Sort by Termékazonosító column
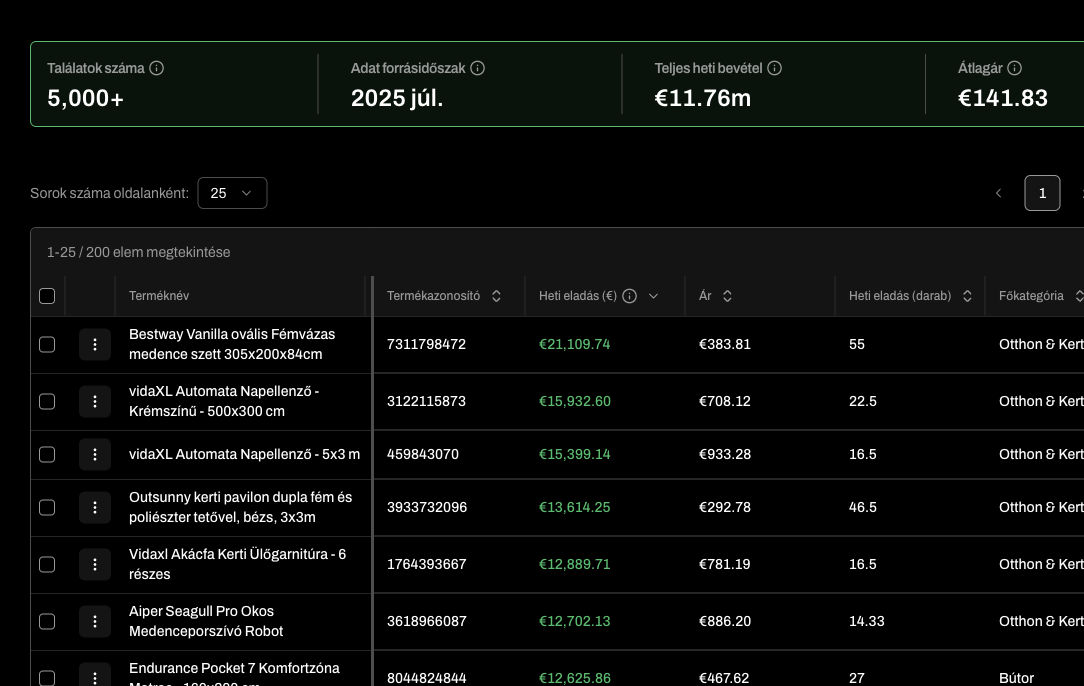The height and width of the screenshot is (686, 1084). click(496, 296)
